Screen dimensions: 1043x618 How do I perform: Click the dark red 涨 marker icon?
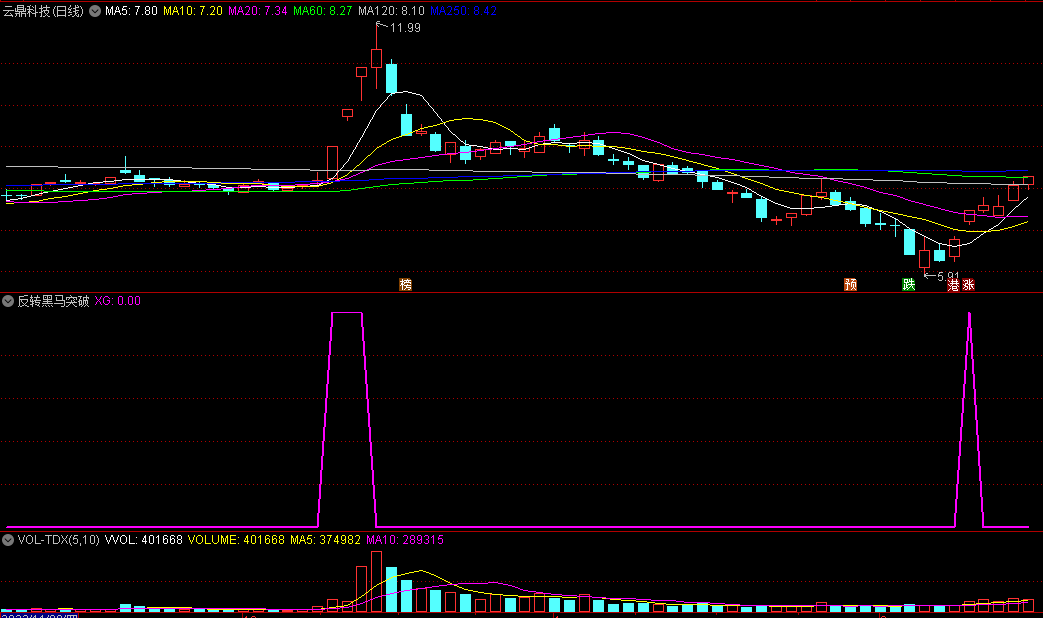click(968, 285)
